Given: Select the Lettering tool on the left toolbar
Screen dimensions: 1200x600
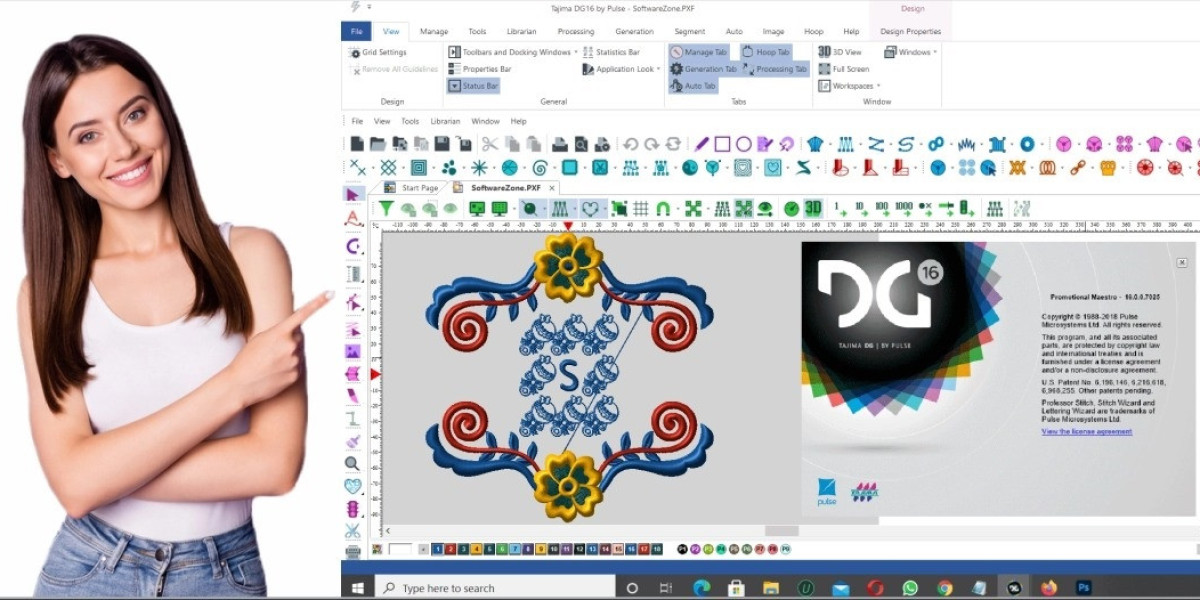Looking at the screenshot, I should coord(352,219).
